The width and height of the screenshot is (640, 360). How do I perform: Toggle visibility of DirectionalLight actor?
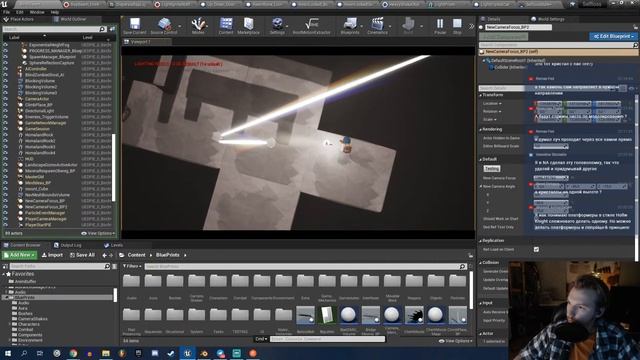point(5,111)
